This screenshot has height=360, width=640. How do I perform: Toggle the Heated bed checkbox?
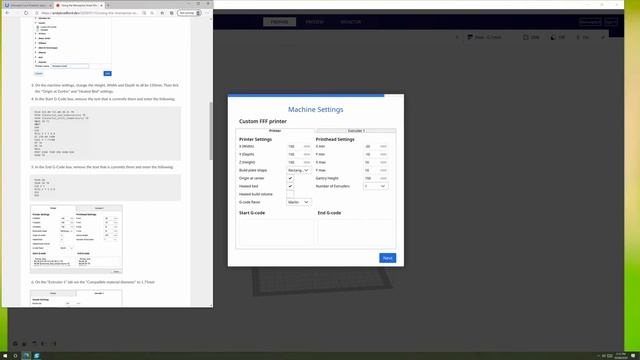click(290, 186)
